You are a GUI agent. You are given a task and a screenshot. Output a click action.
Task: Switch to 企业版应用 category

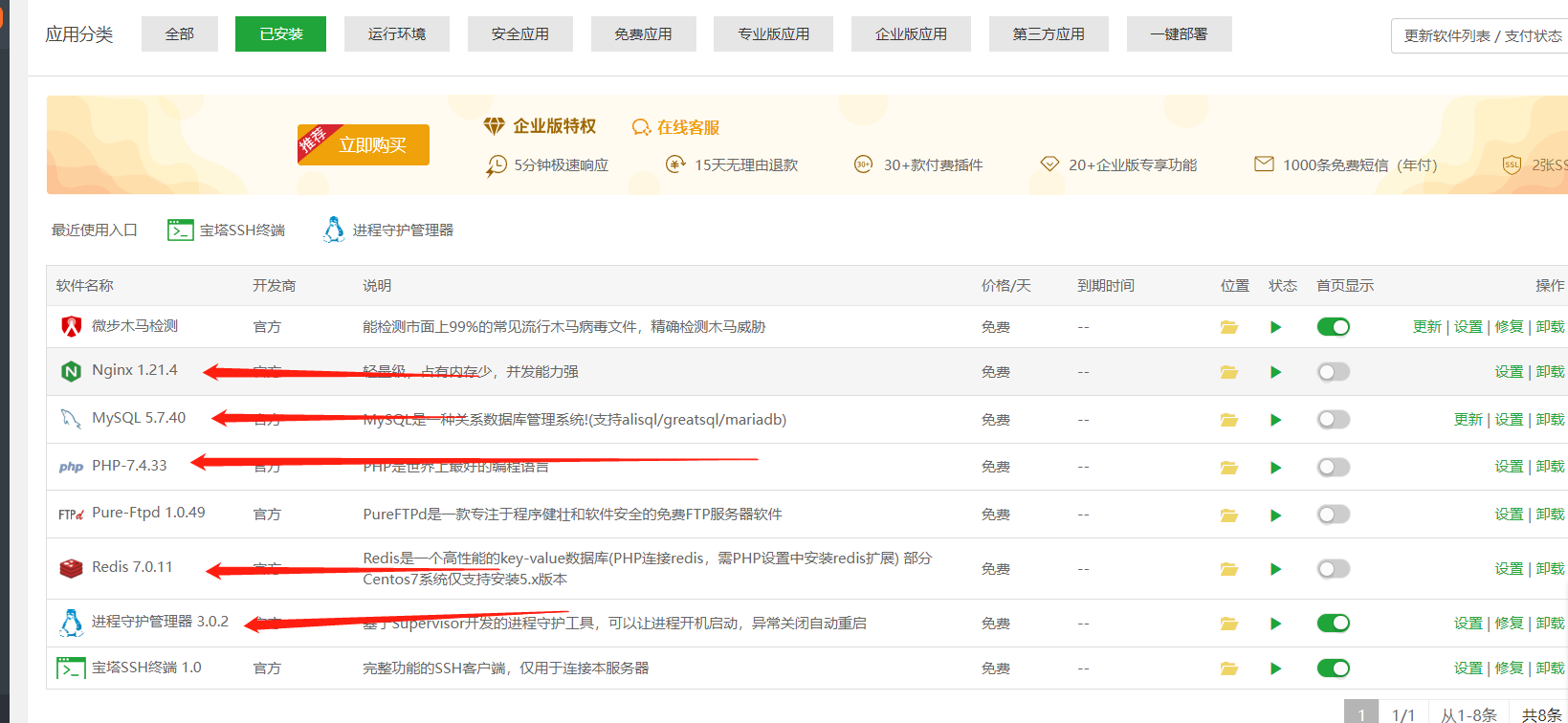point(911,33)
